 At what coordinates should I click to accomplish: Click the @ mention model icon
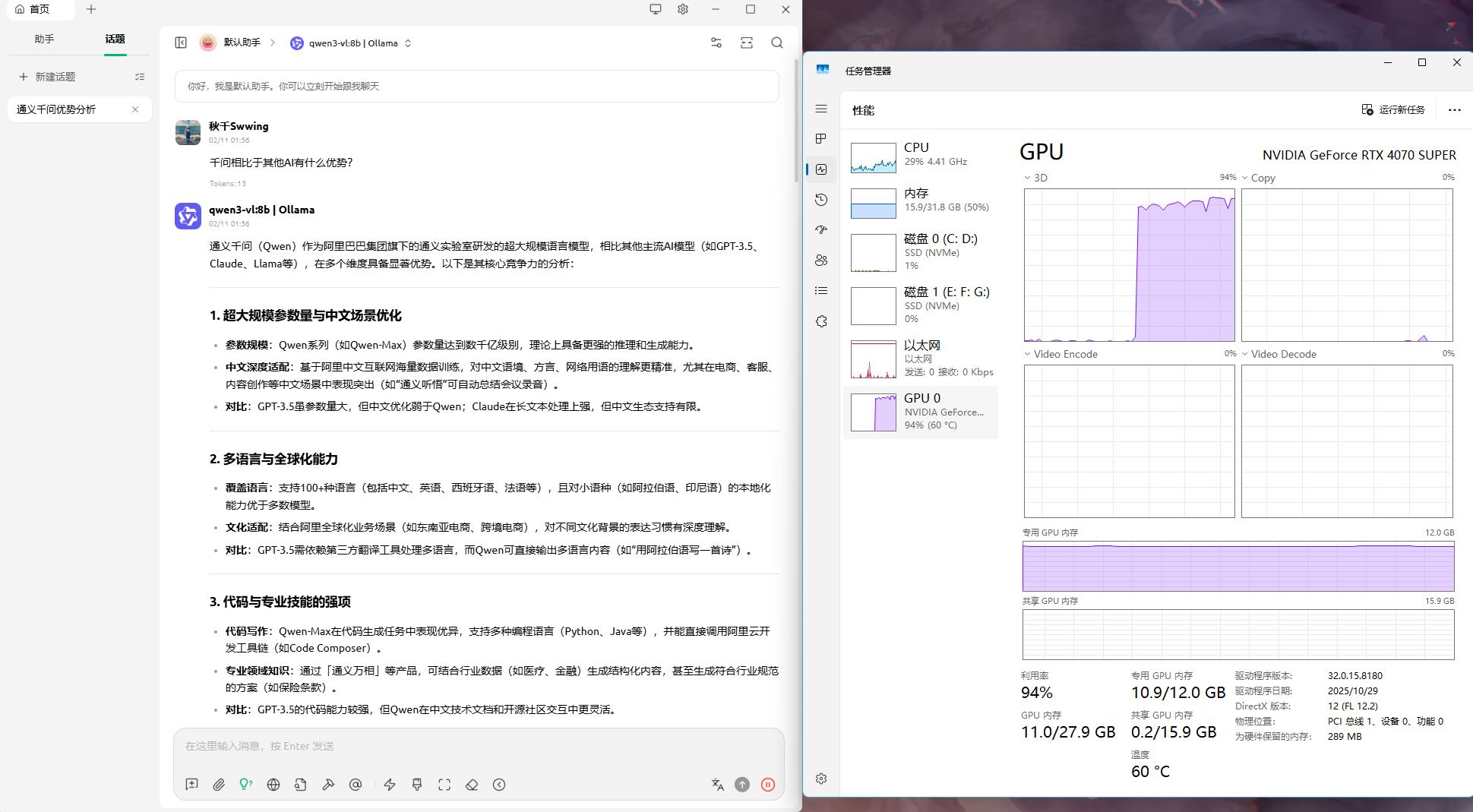coord(356,785)
